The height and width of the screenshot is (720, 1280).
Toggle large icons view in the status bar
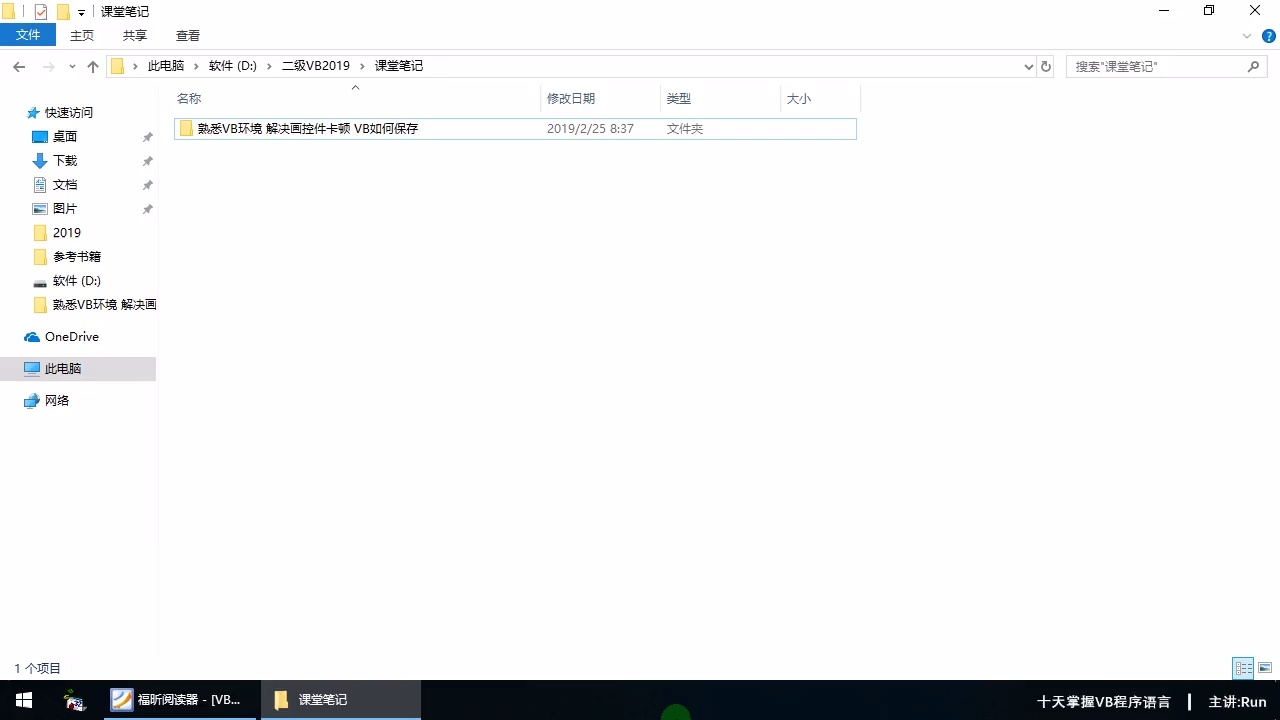tap(1265, 667)
